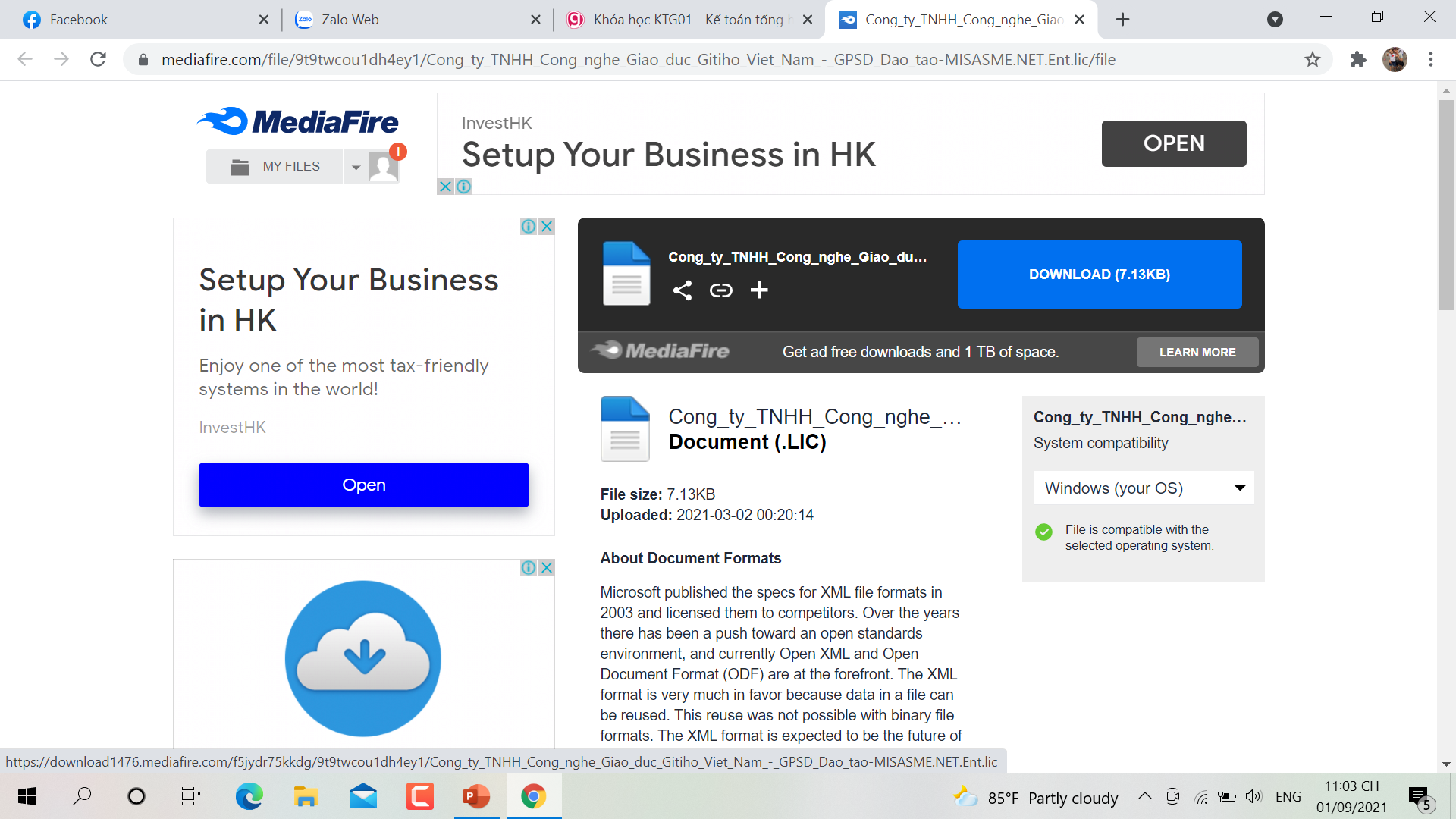Click the AdChoices icon on cloud ad
1456x819 pixels.
529,567
